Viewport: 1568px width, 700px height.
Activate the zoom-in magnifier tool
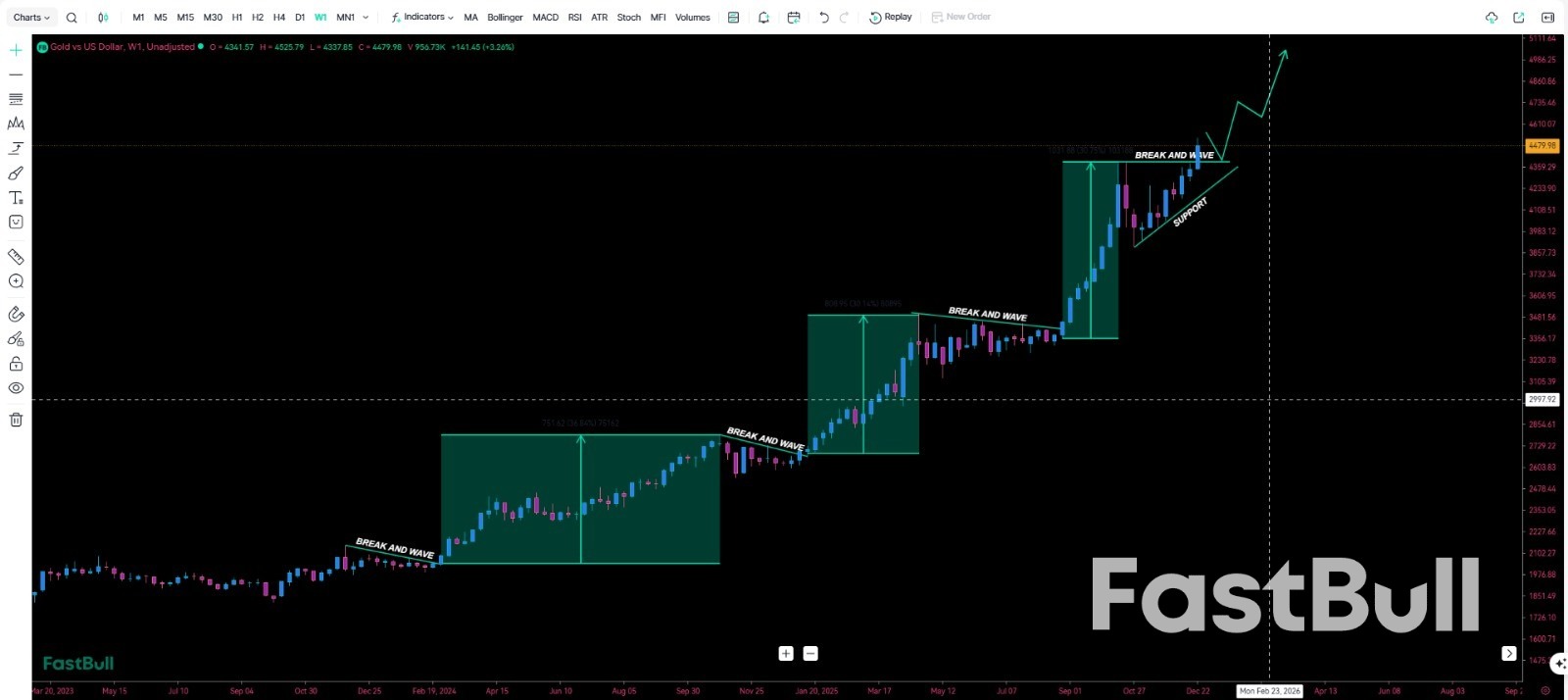16,280
